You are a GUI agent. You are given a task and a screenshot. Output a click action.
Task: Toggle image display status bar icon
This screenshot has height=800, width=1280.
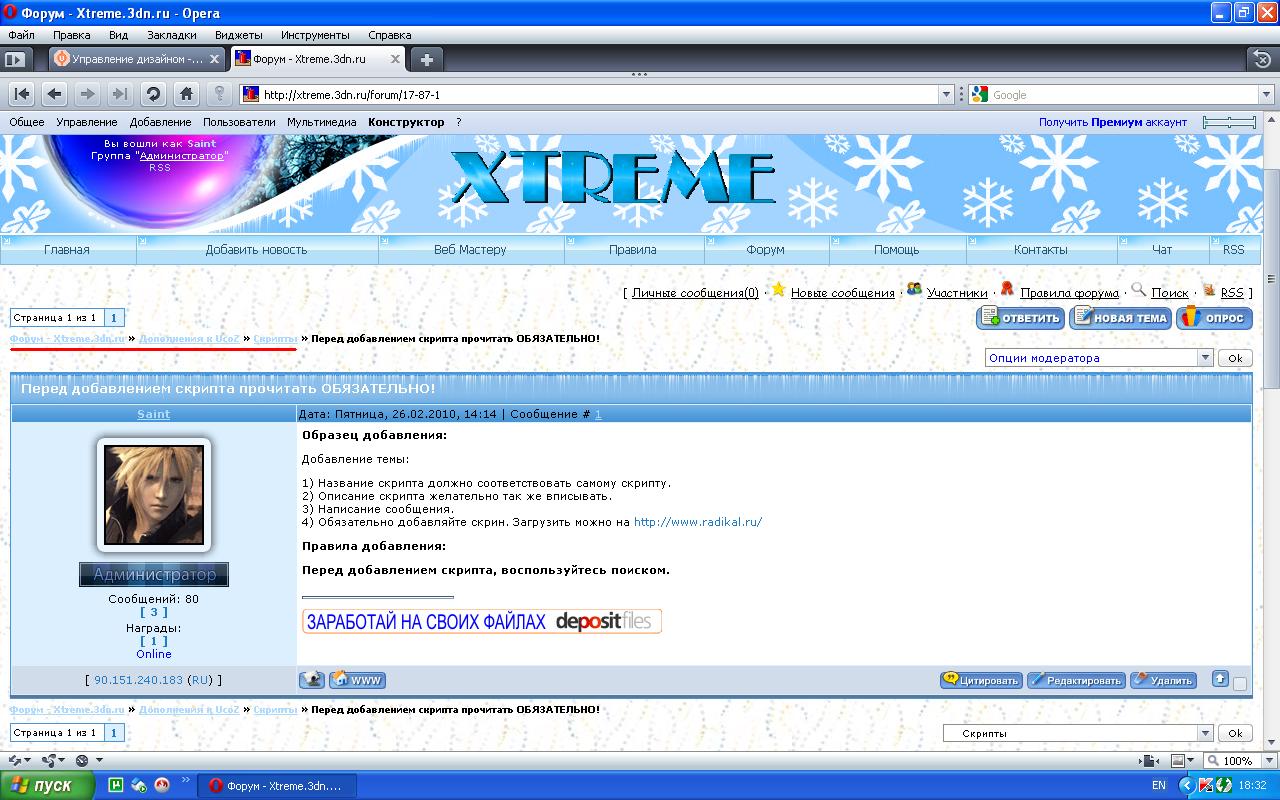tap(1180, 761)
